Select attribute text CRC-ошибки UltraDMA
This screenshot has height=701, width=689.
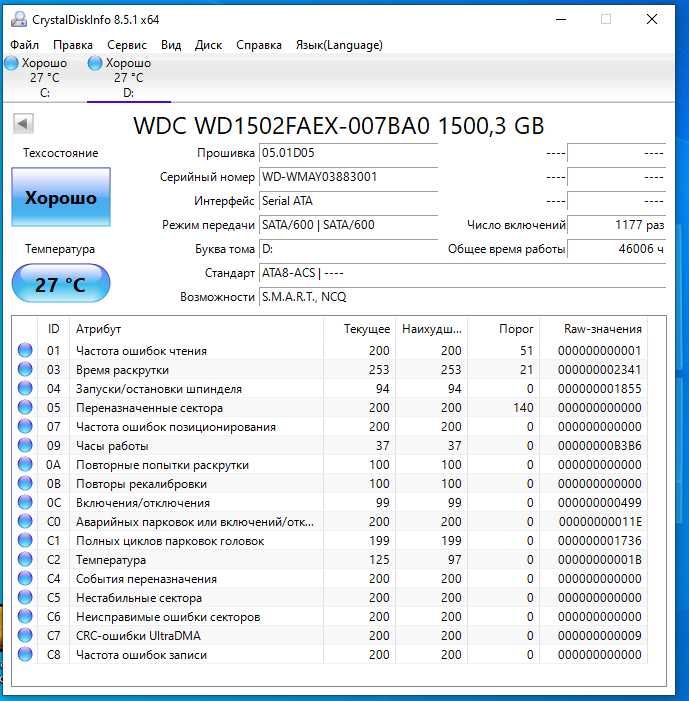pos(138,636)
